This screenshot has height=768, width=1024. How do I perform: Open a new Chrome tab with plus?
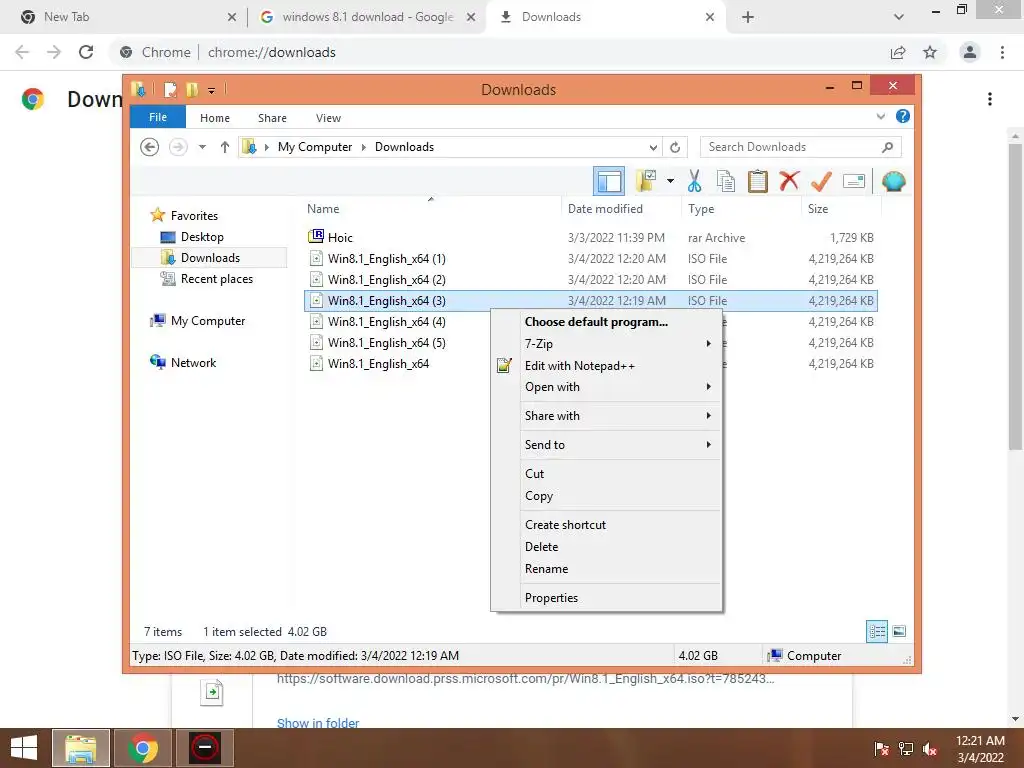(x=748, y=17)
